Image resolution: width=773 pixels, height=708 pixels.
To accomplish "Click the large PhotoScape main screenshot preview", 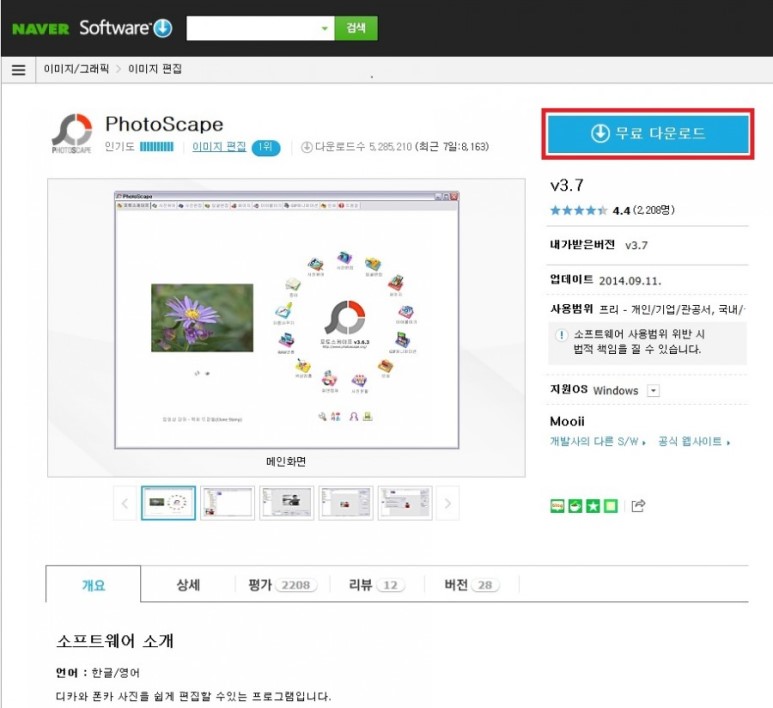I will (x=286, y=320).
